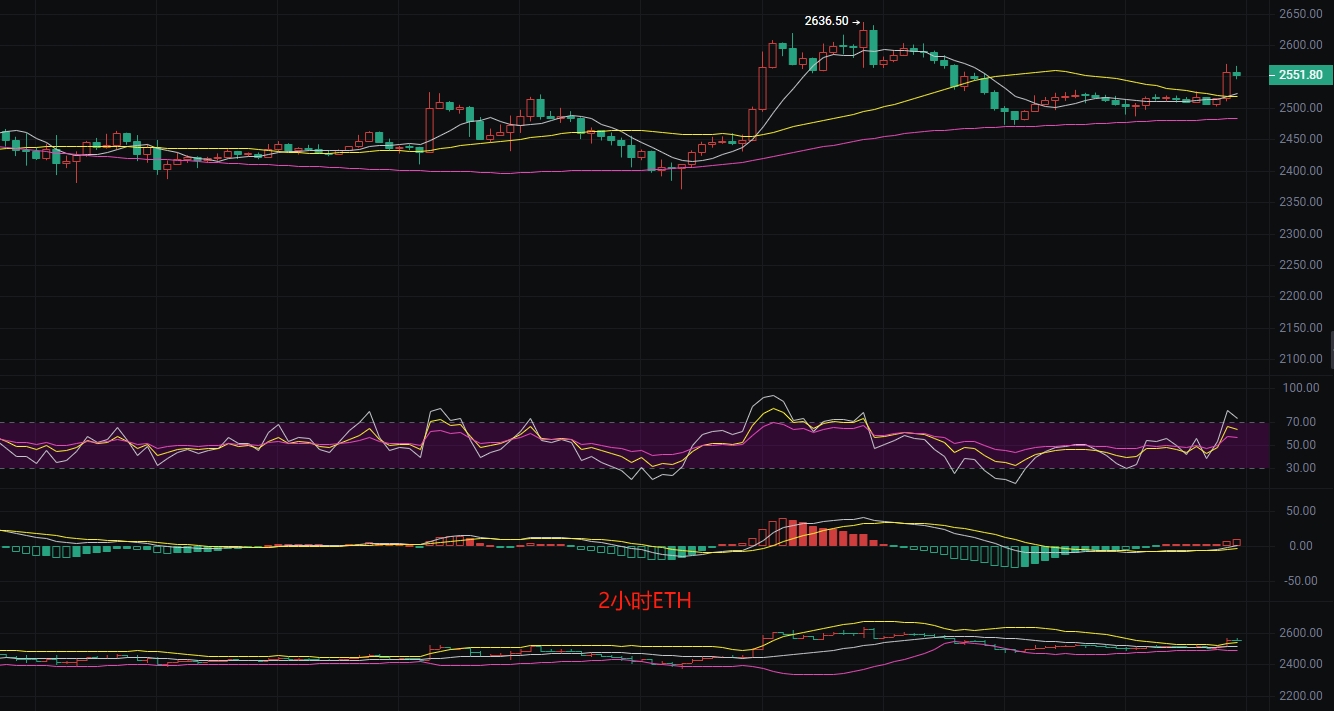Click the MACD 0.00 axis label
Image resolution: width=1334 pixels, height=711 pixels.
click(x=1300, y=546)
